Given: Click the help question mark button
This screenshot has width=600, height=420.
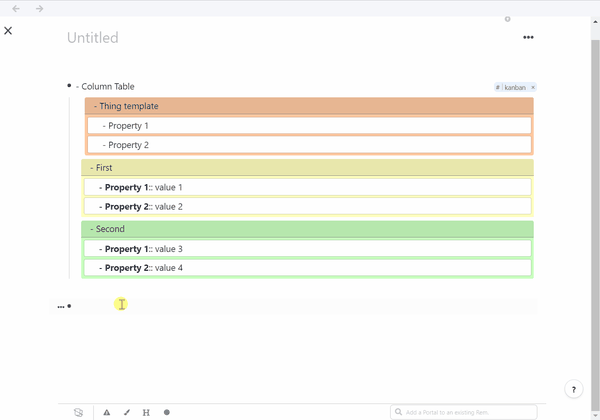Looking at the screenshot, I should pyautogui.click(x=574, y=390).
